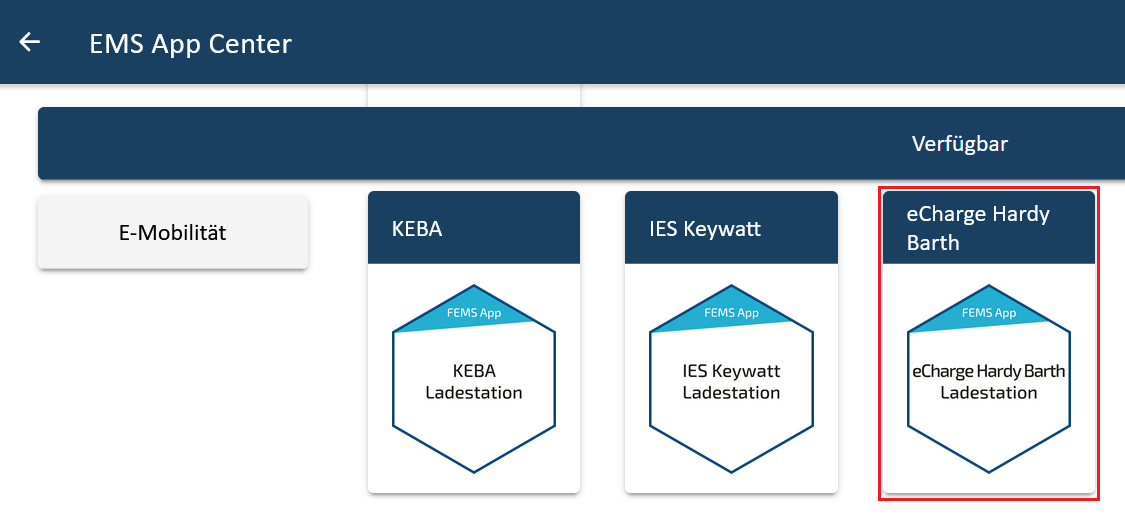The image size is (1125, 519).
Task: Click the IES Keywatt card header
Action: click(731, 228)
